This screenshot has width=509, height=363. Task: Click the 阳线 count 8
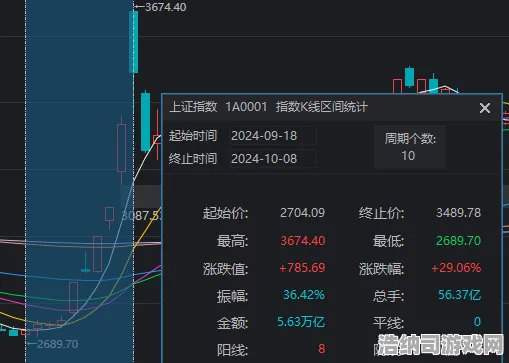pyautogui.click(x=321, y=349)
